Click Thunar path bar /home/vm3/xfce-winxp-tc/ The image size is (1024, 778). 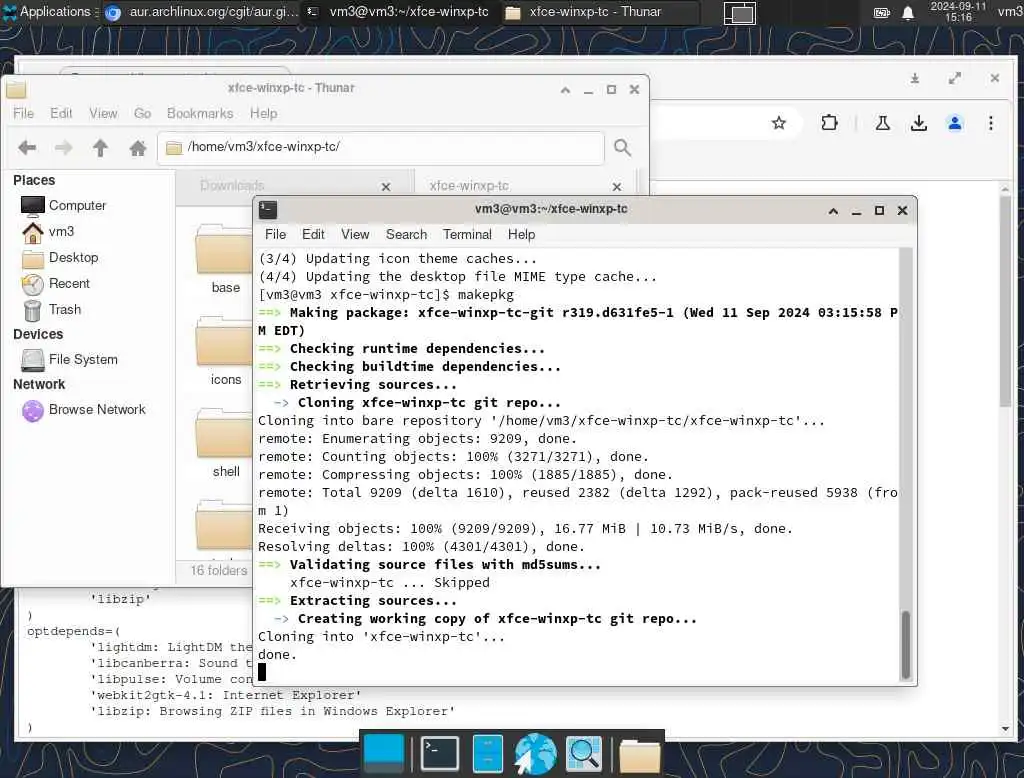pos(381,148)
